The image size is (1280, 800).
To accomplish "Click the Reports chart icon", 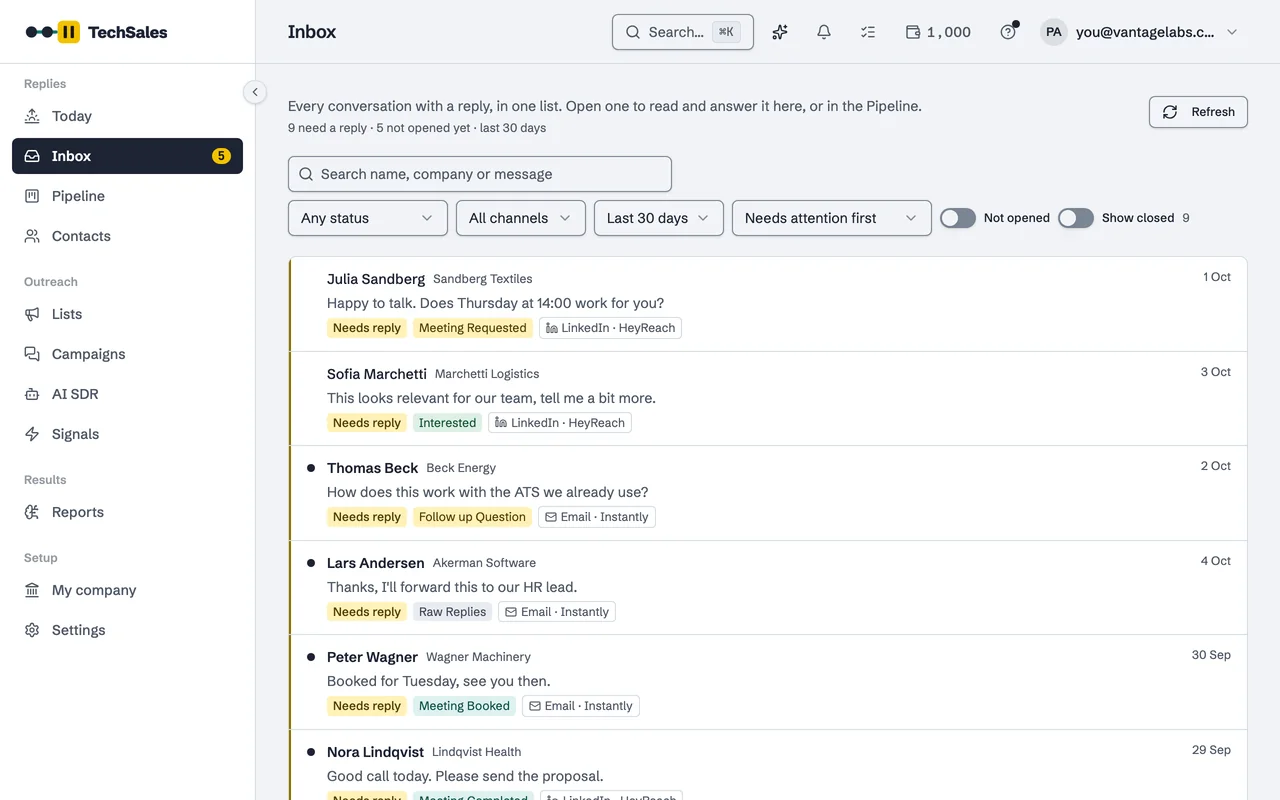I will [x=32, y=512].
